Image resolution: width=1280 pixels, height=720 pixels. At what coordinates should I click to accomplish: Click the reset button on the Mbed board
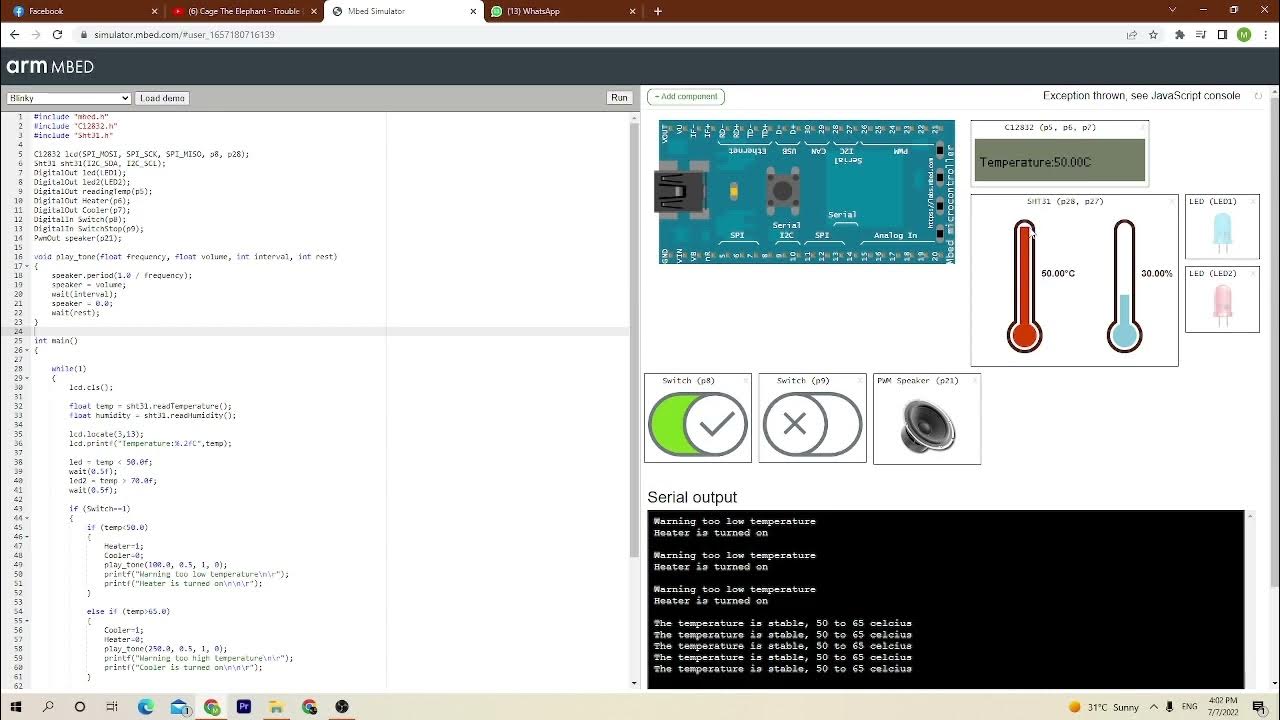pos(782,190)
